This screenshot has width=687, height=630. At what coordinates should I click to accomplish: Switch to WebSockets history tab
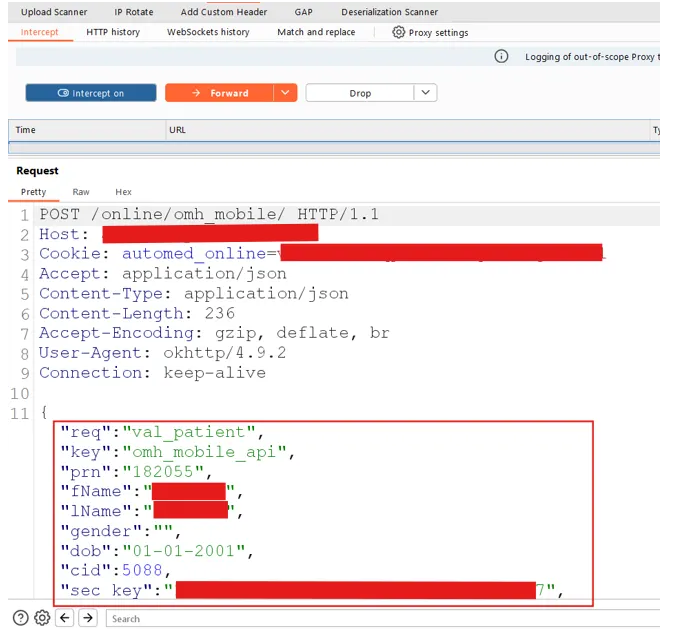(208, 32)
